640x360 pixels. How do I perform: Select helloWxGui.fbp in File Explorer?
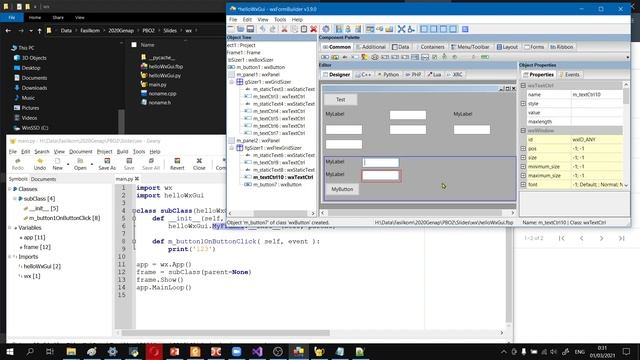pyautogui.click(x=165, y=66)
